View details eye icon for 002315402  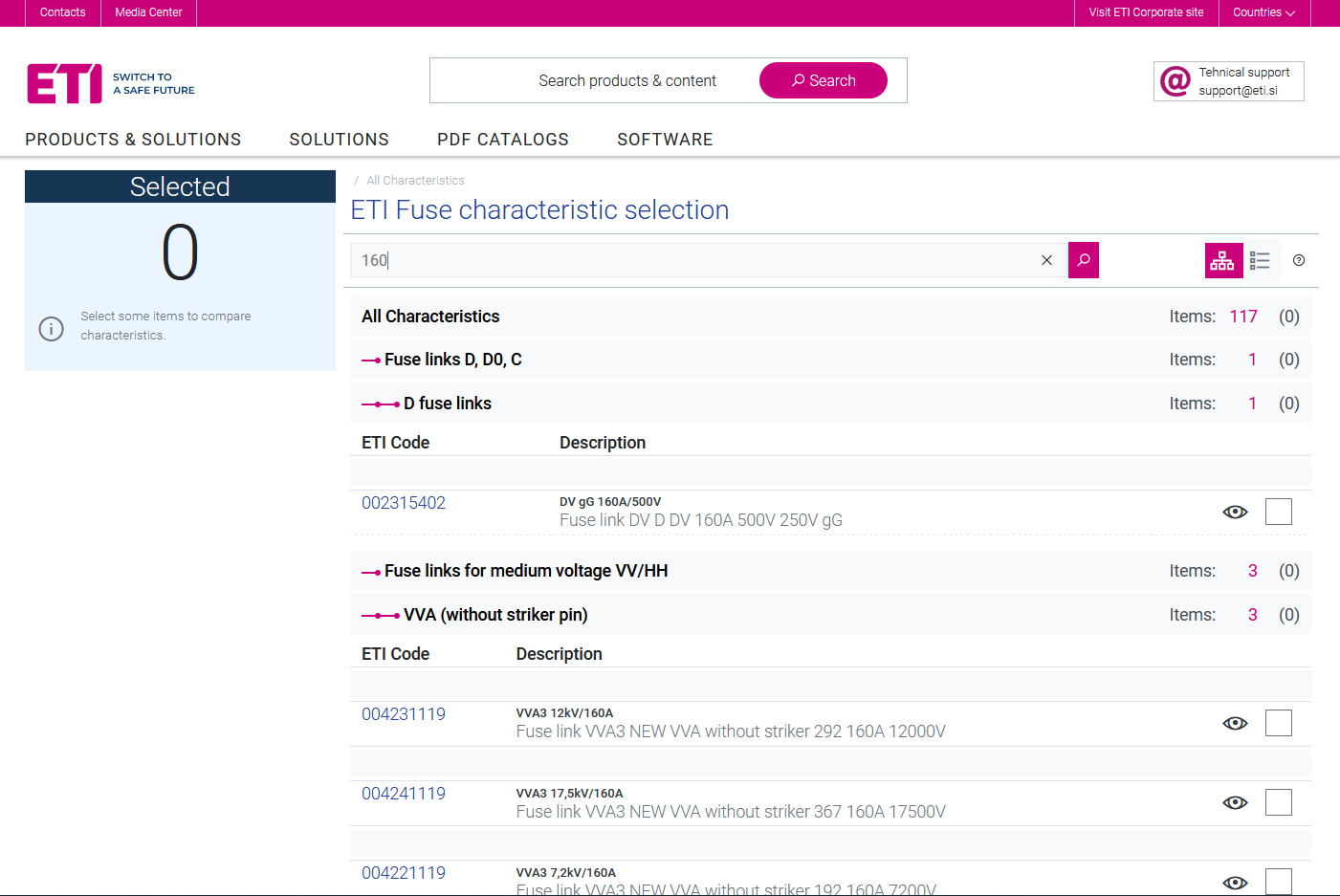[x=1235, y=512]
